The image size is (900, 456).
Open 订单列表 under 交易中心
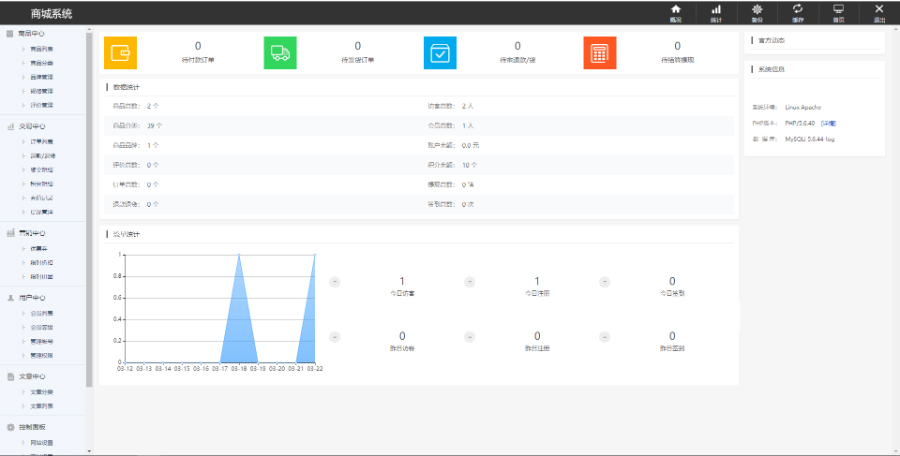click(x=42, y=142)
